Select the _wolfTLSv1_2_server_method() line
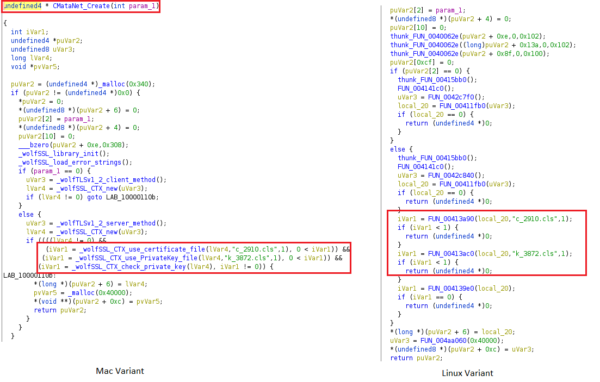Image resolution: width=600 pixels, height=382 pixels. click(x=96, y=224)
